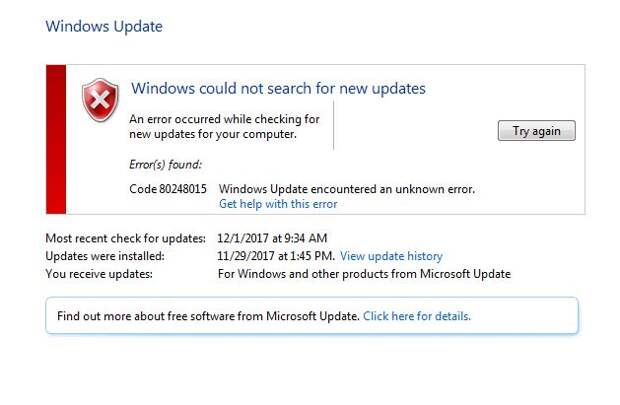Click the Windows Update page title
Viewport: 620px width, 405px height.
tap(104, 26)
